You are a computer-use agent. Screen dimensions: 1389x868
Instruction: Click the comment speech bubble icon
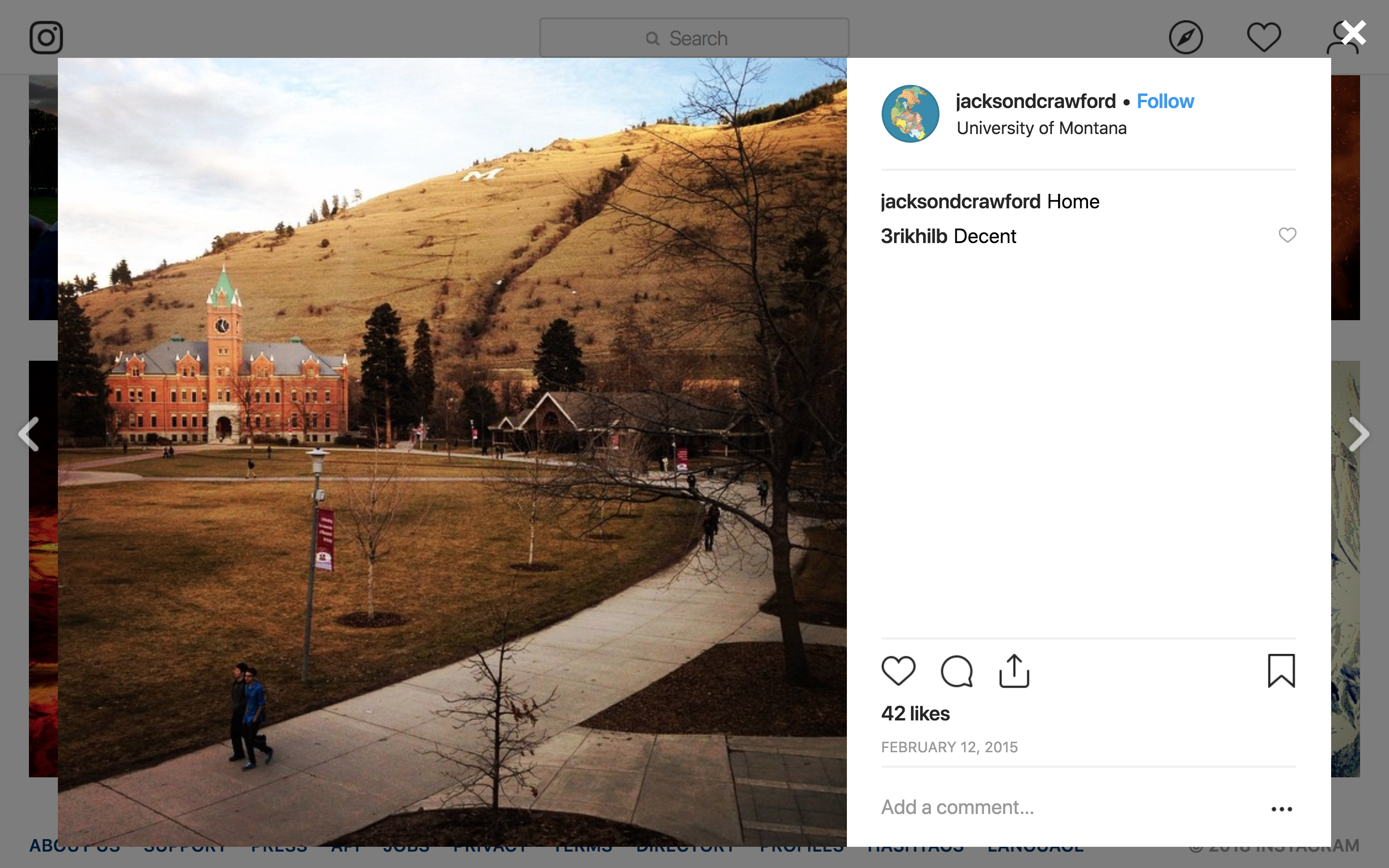coord(957,670)
